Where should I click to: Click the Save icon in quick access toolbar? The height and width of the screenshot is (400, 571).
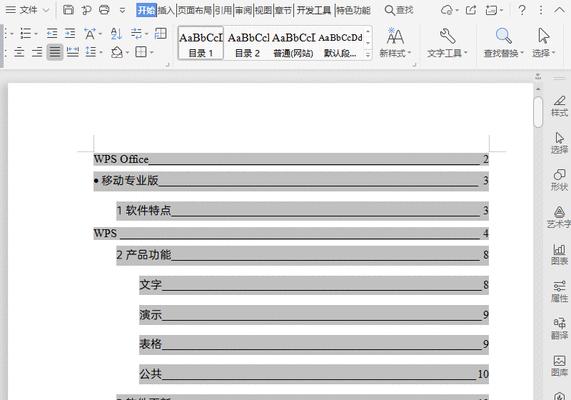[68, 10]
